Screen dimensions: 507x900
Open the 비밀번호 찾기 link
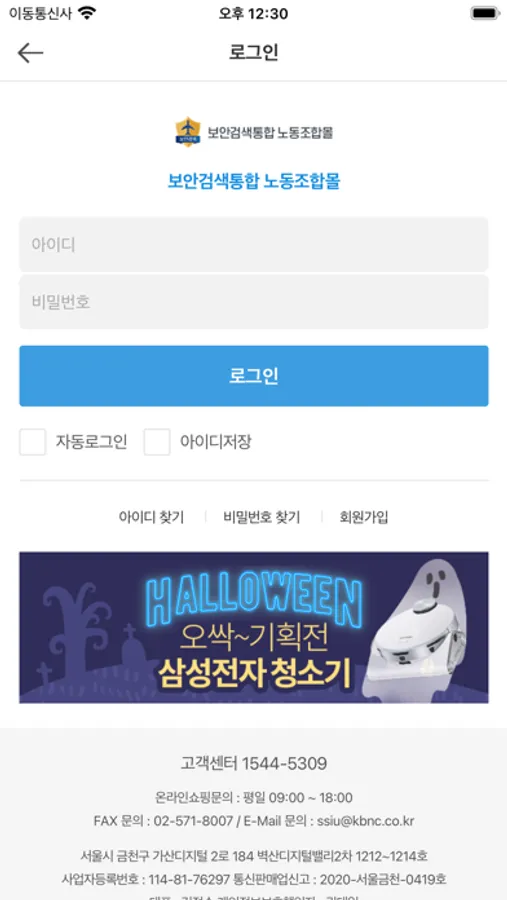[262, 517]
